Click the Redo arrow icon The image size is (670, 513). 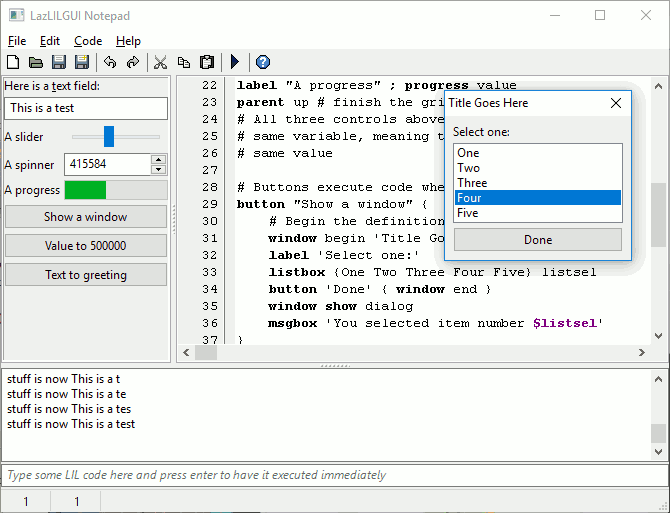click(132, 62)
